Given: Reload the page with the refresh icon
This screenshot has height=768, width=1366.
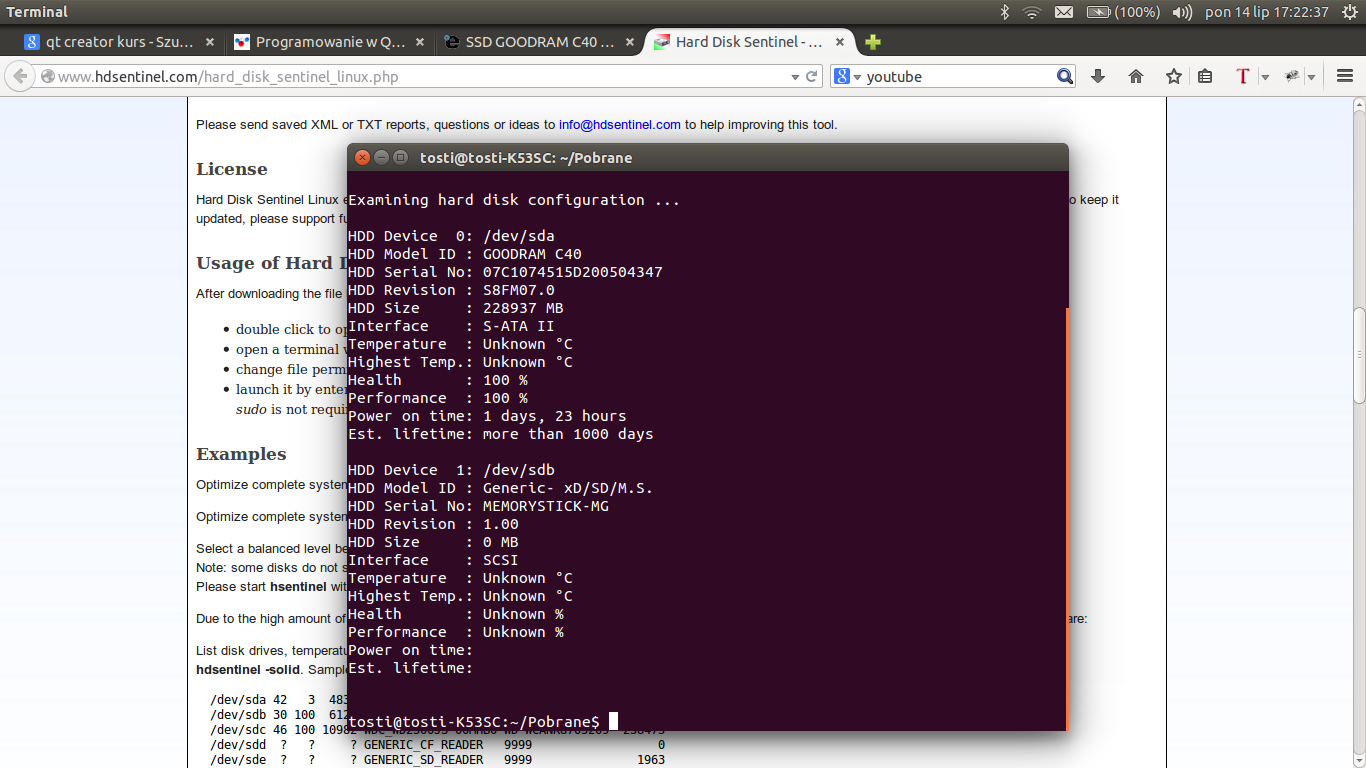Looking at the screenshot, I should click(x=812, y=76).
